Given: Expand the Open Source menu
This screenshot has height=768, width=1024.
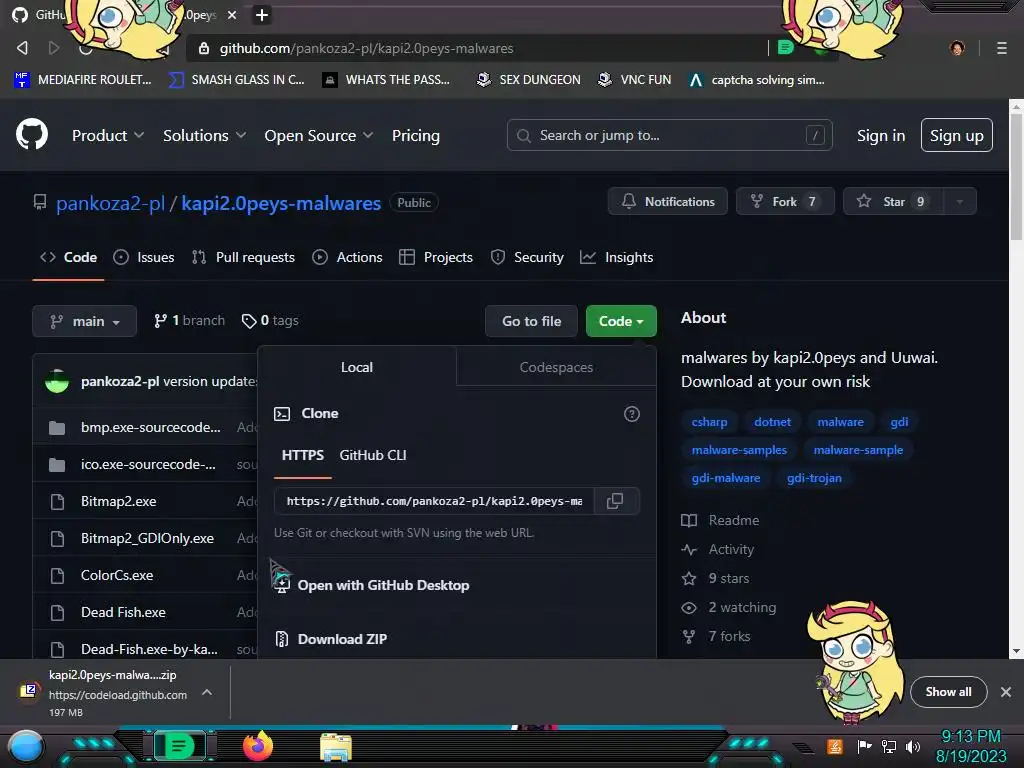Looking at the screenshot, I should 319,135.
